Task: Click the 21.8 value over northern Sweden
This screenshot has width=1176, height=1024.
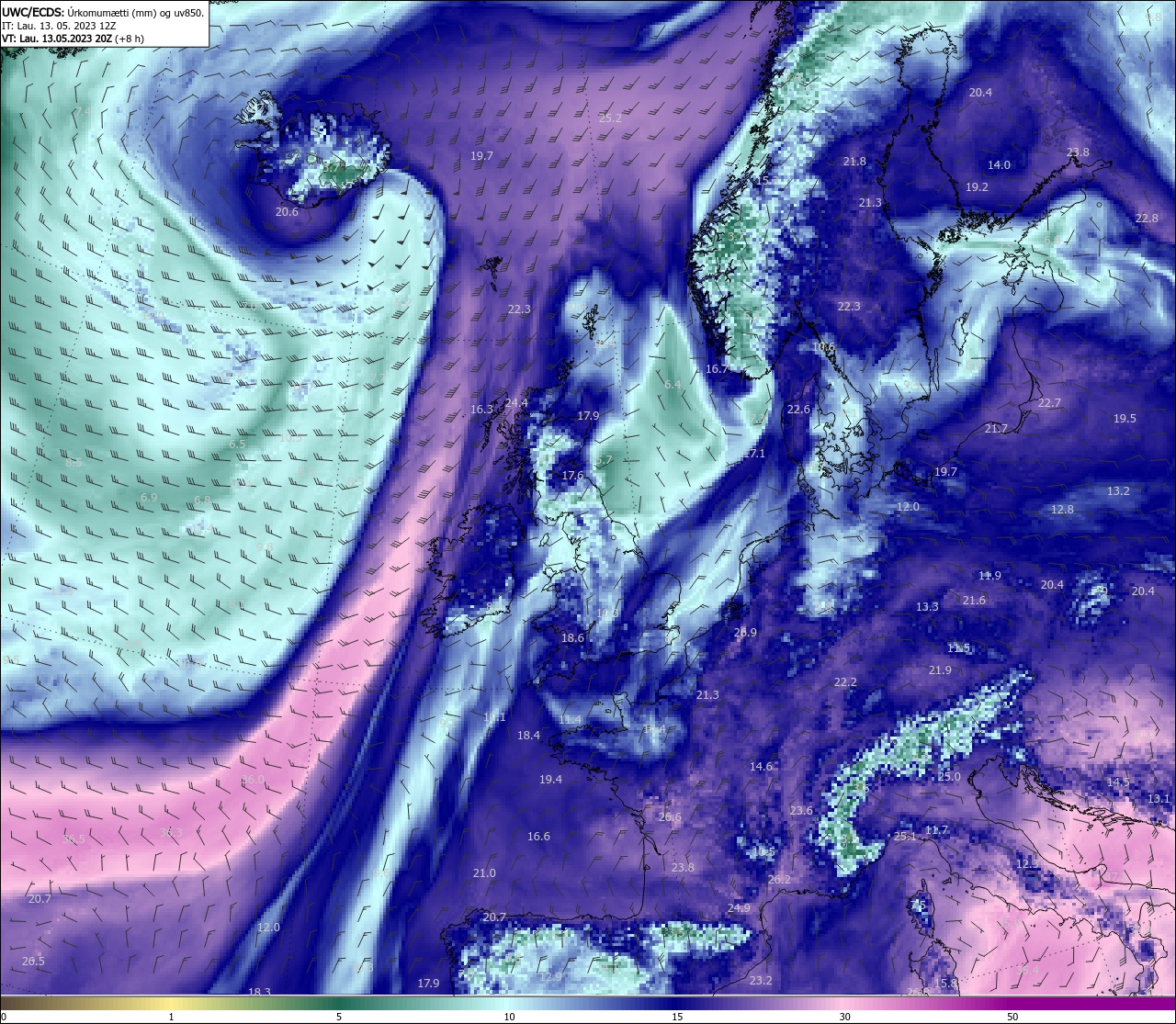Action: 854,161
